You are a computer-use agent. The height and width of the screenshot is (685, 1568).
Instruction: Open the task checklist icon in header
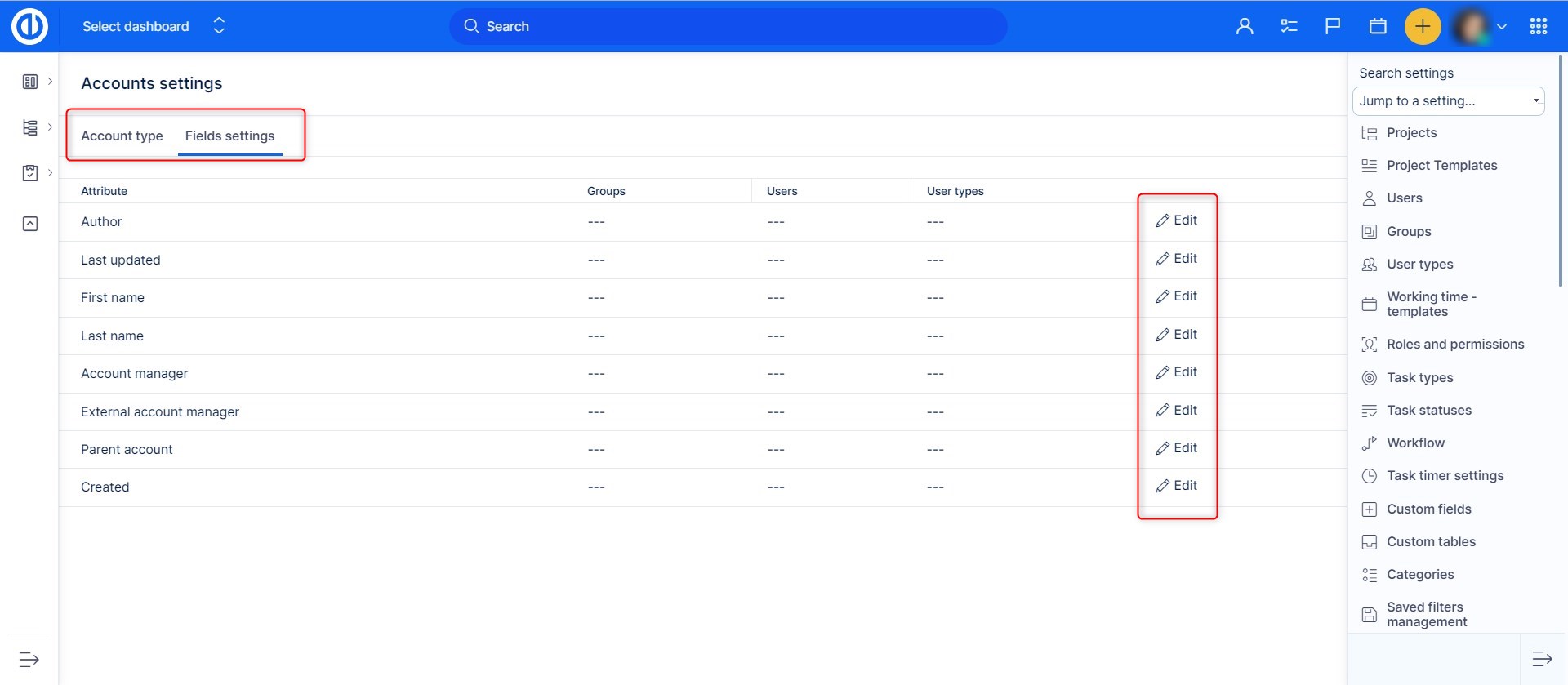point(1289,26)
